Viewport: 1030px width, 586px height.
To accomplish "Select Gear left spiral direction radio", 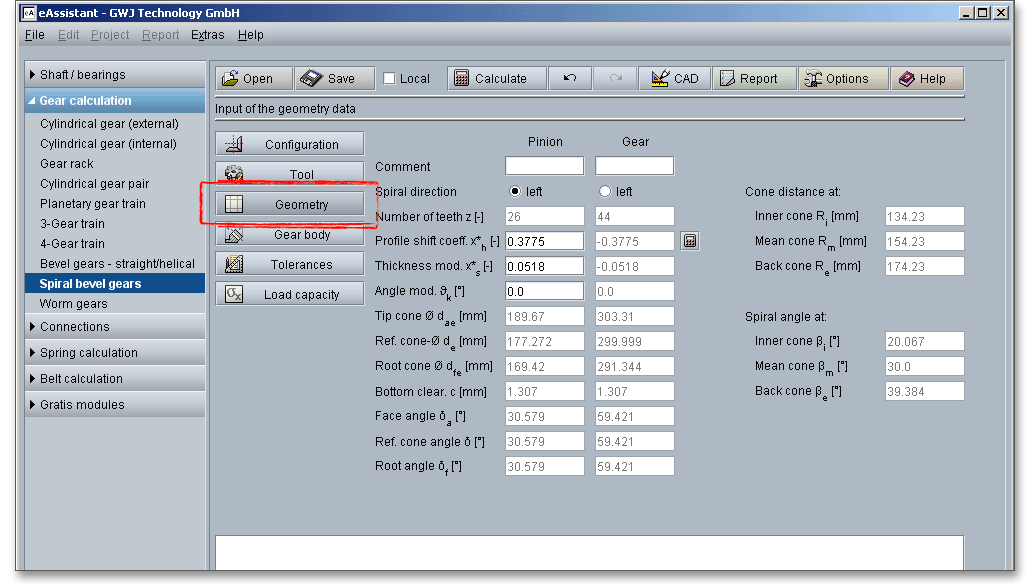I will click(x=604, y=192).
